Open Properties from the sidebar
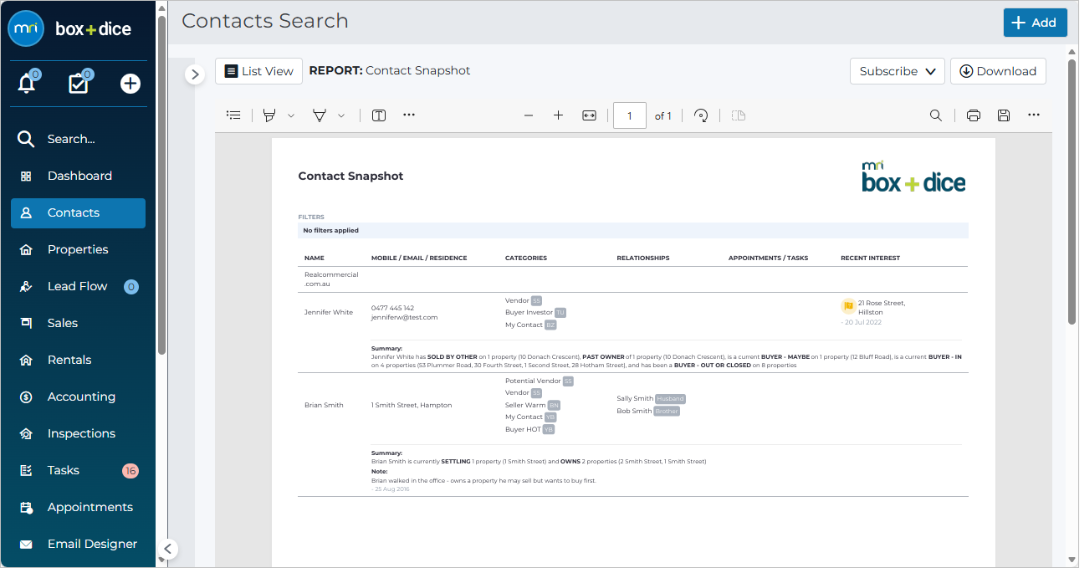1080x568 pixels. (78, 249)
